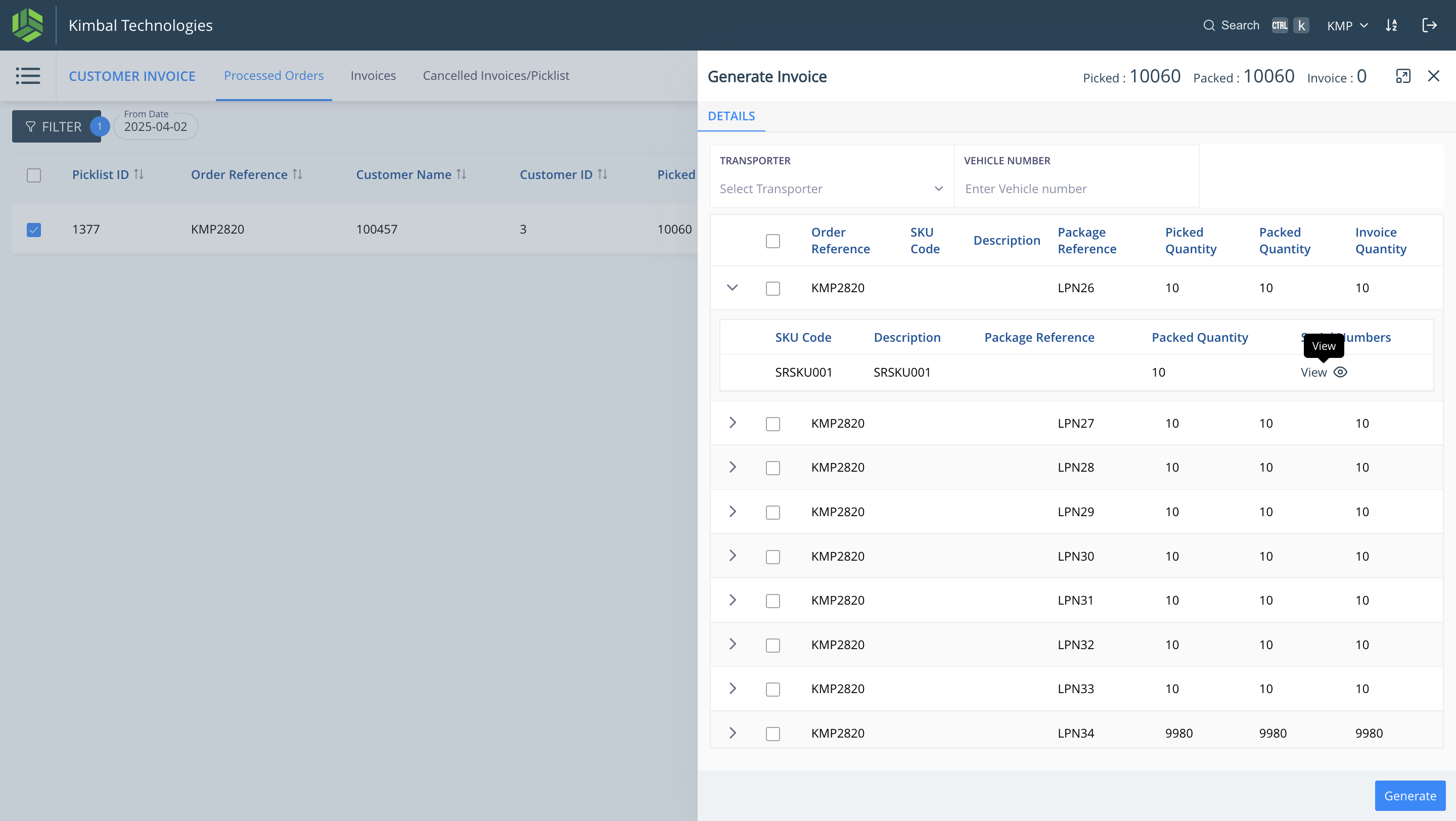1456x821 pixels.
Task: Click View link for SRSKU001 serial numbers
Action: (x=1313, y=373)
